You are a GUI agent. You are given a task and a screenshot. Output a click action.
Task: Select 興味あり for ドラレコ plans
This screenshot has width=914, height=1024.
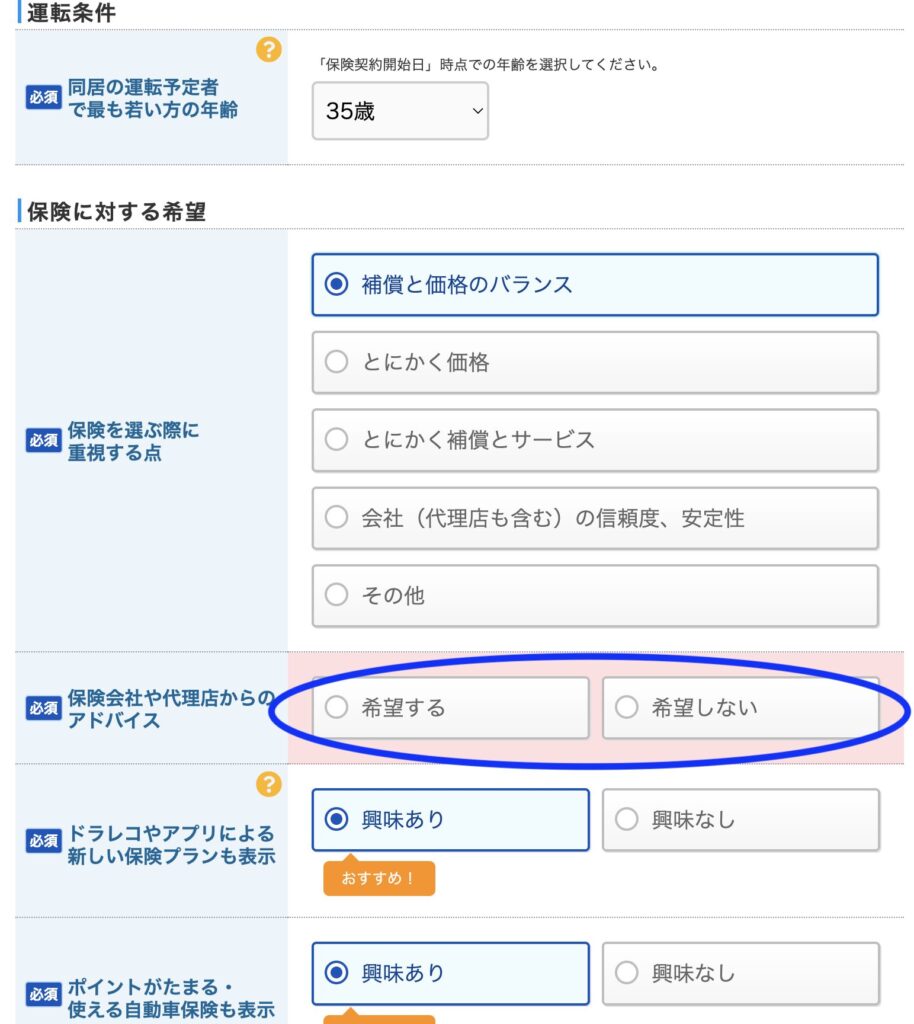coord(450,820)
